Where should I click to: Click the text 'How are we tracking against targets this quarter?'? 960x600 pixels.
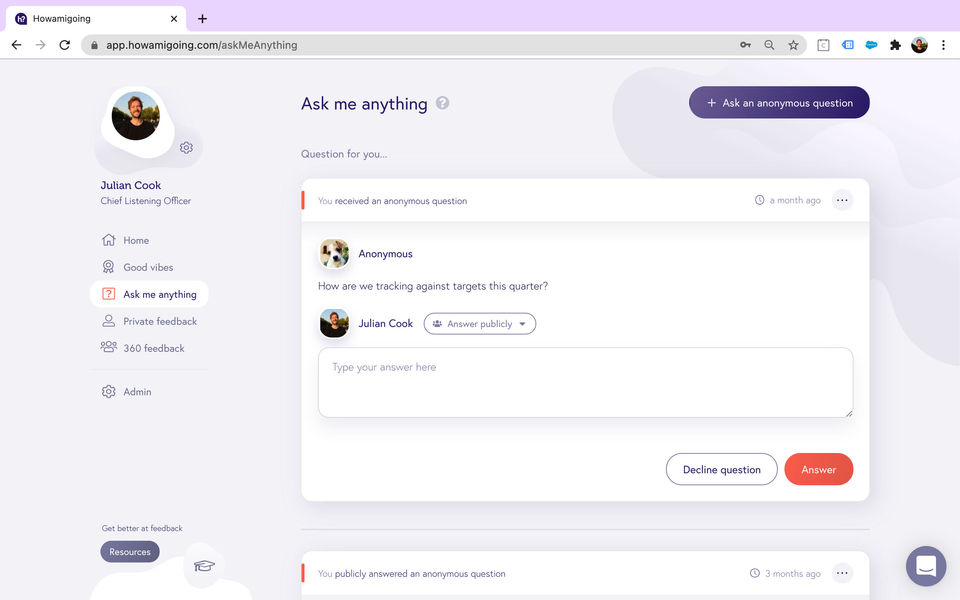(x=433, y=286)
